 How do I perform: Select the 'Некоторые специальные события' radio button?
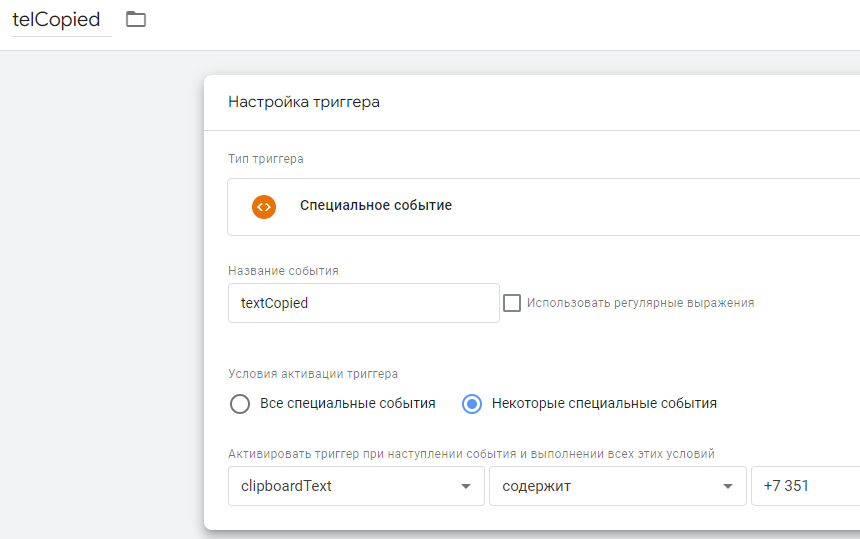pyautogui.click(x=472, y=404)
